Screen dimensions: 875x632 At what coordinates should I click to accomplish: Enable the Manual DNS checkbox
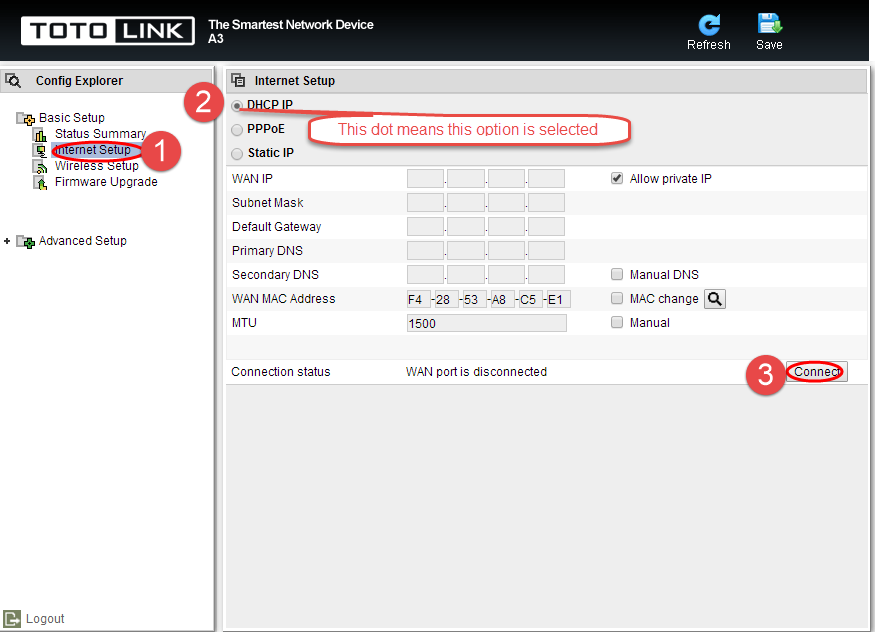tap(617, 274)
